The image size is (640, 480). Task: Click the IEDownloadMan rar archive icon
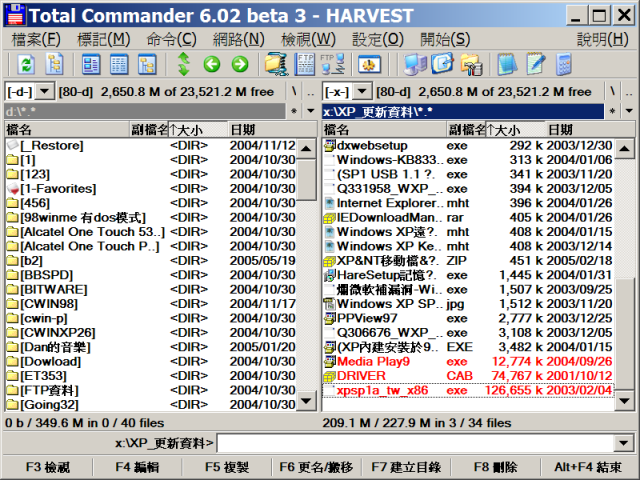click(x=329, y=218)
